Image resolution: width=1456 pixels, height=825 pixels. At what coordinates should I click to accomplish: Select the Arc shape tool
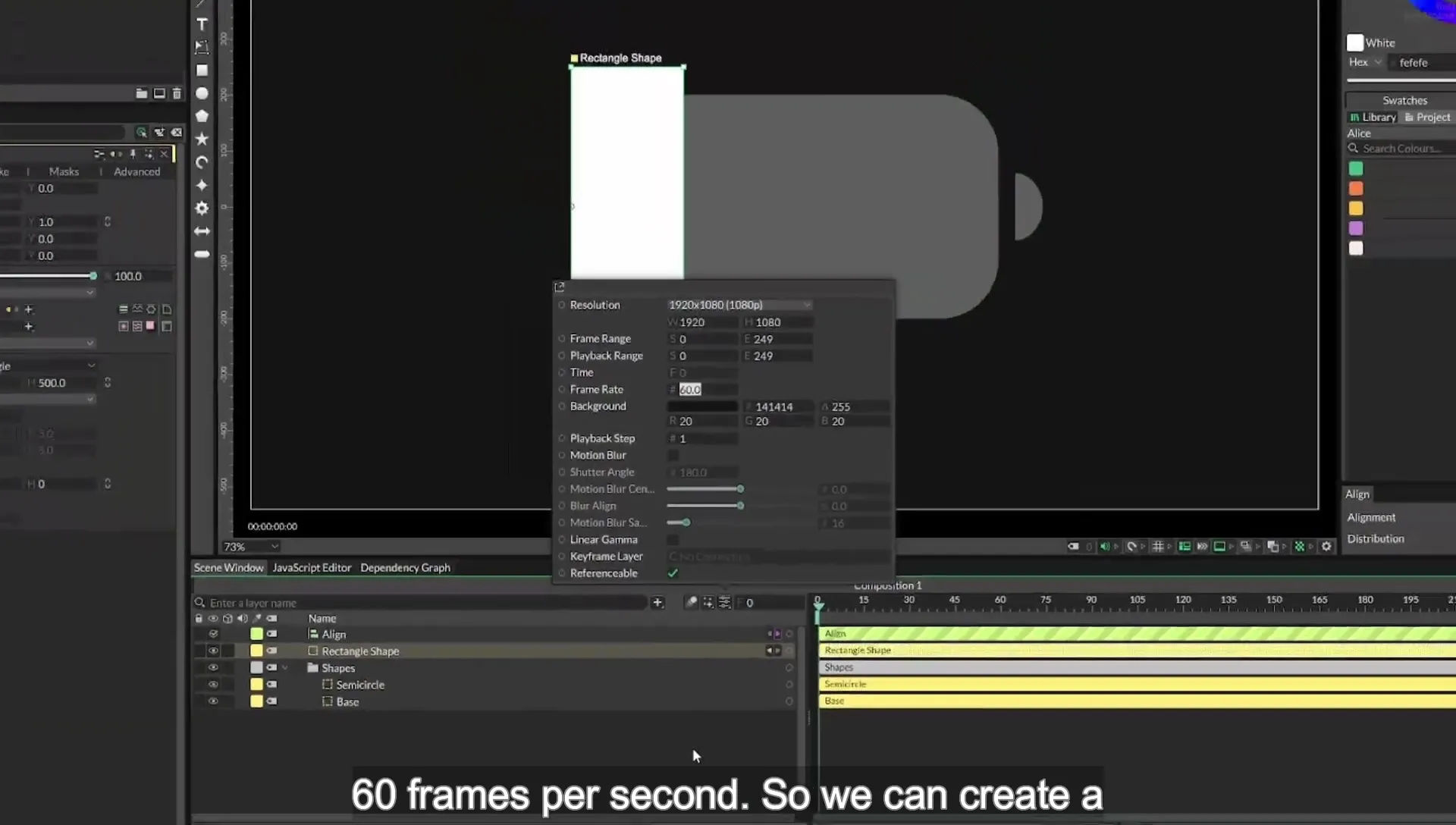(202, 162)
